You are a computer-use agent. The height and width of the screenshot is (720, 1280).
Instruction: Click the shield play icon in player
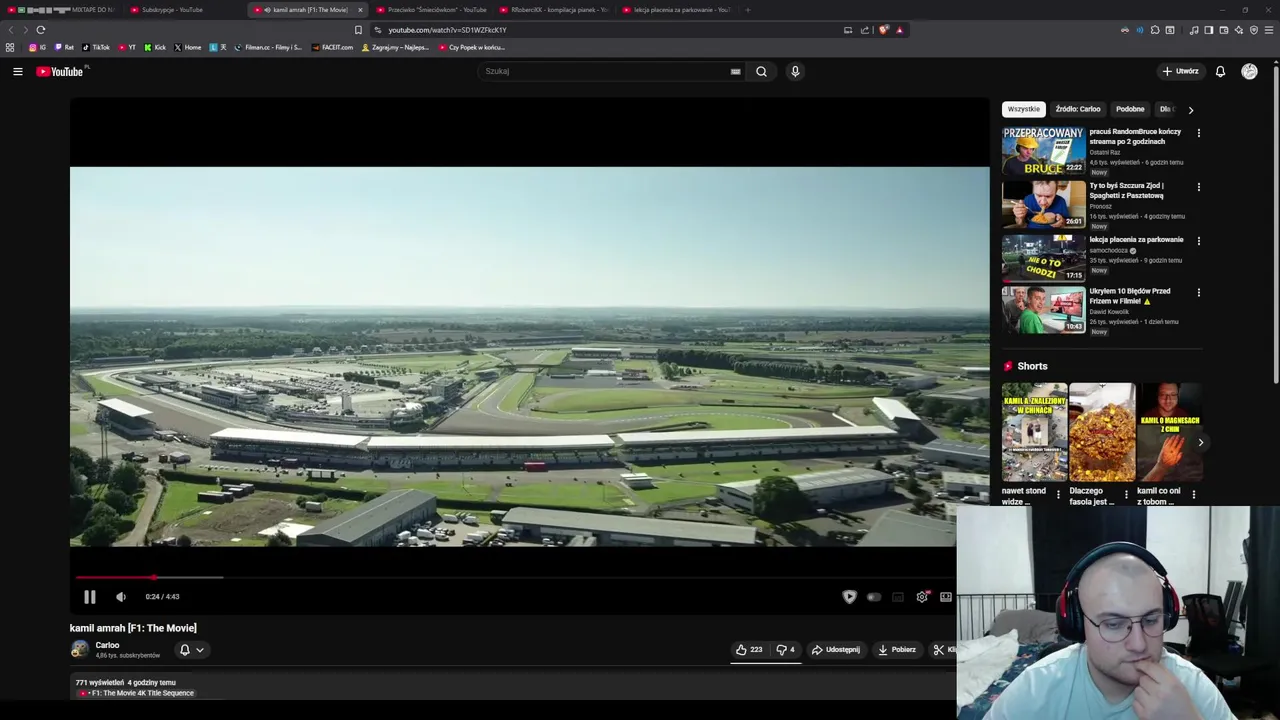tap(849, 597)
